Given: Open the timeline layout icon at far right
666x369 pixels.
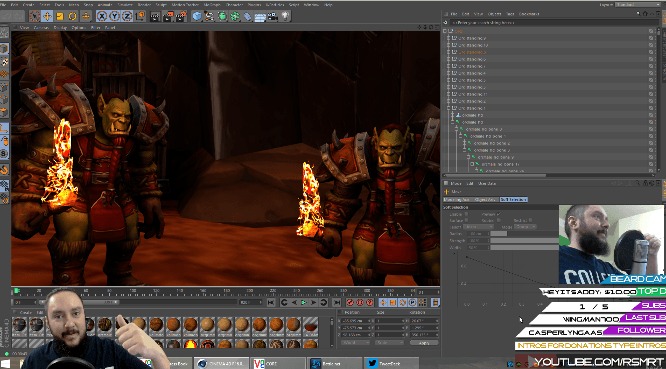Looking at the screenshot, I should (x=435, y=302).
